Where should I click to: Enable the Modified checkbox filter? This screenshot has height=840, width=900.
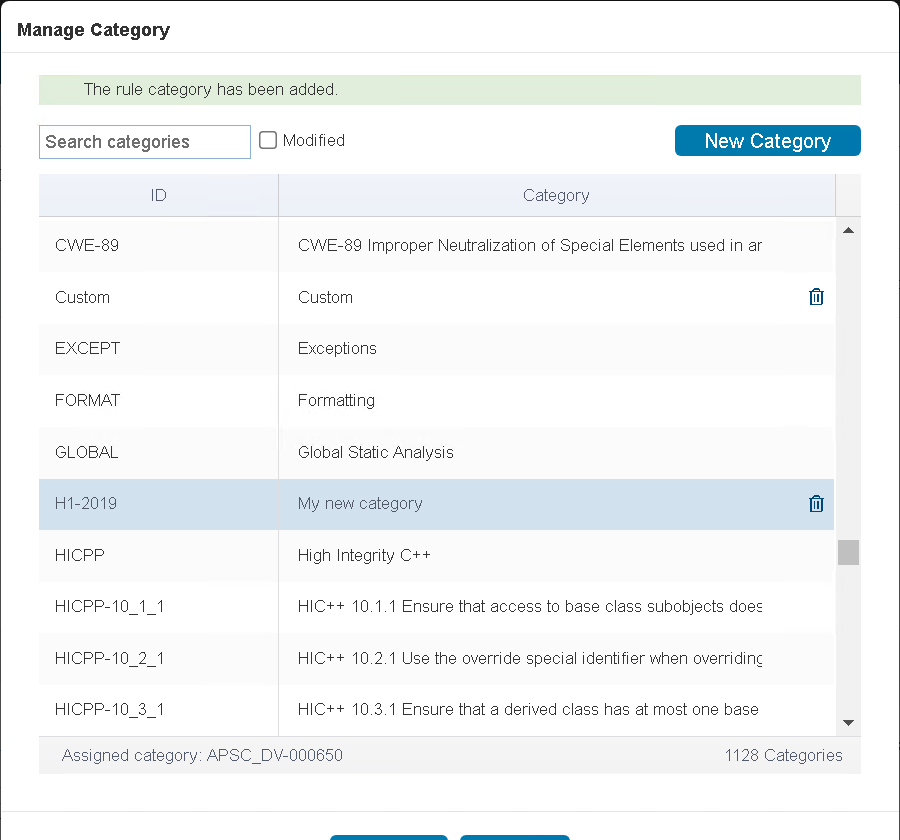[268, 140]
